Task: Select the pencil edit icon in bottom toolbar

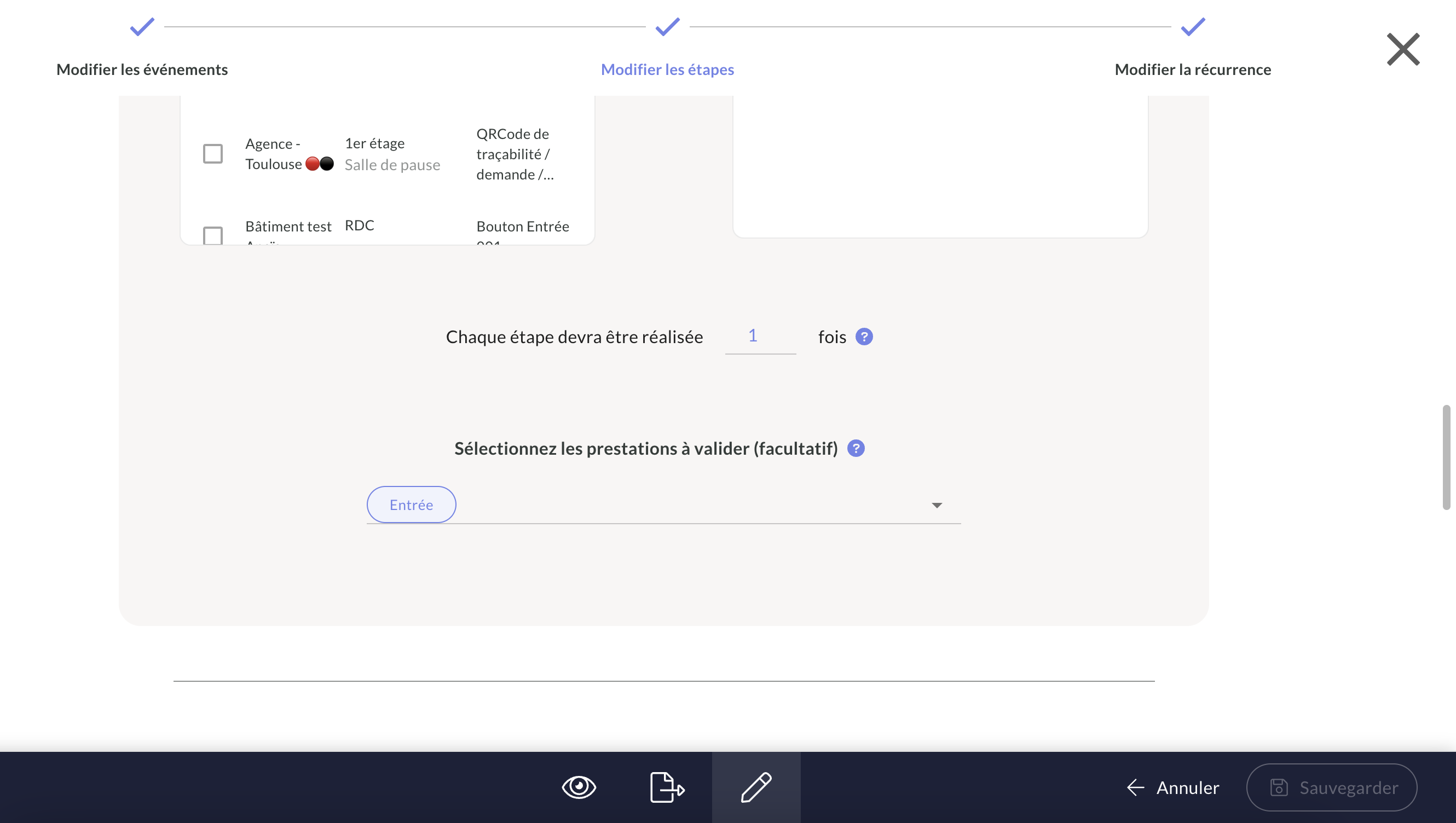Action: click(756, 787)
